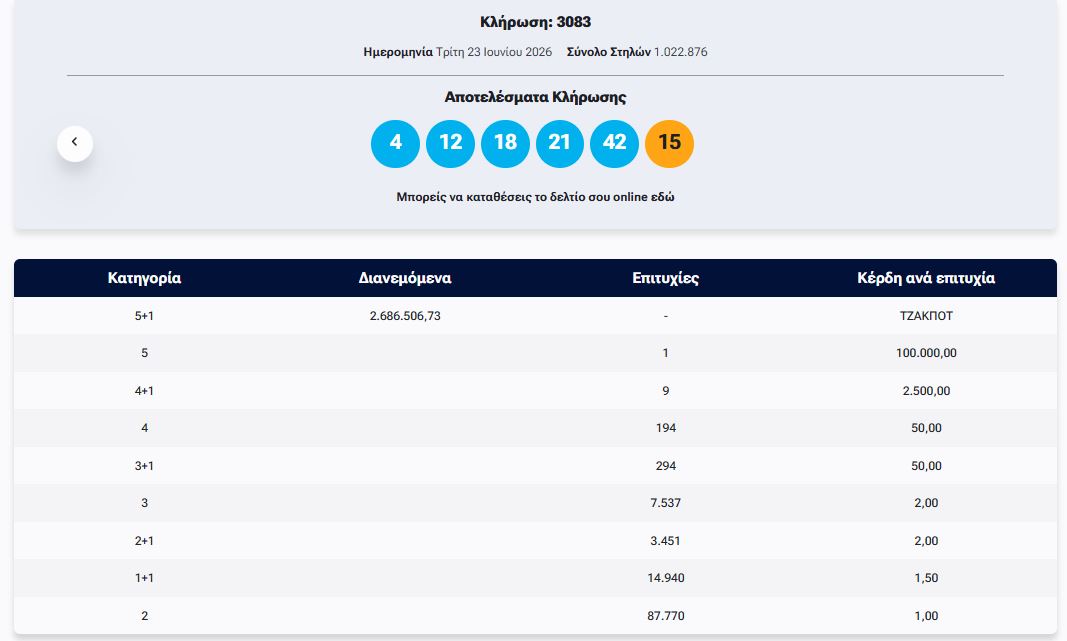Screen dimensions: 1067x641
Task: Click the 3.451 successes cell
Action: pos(666,541)
